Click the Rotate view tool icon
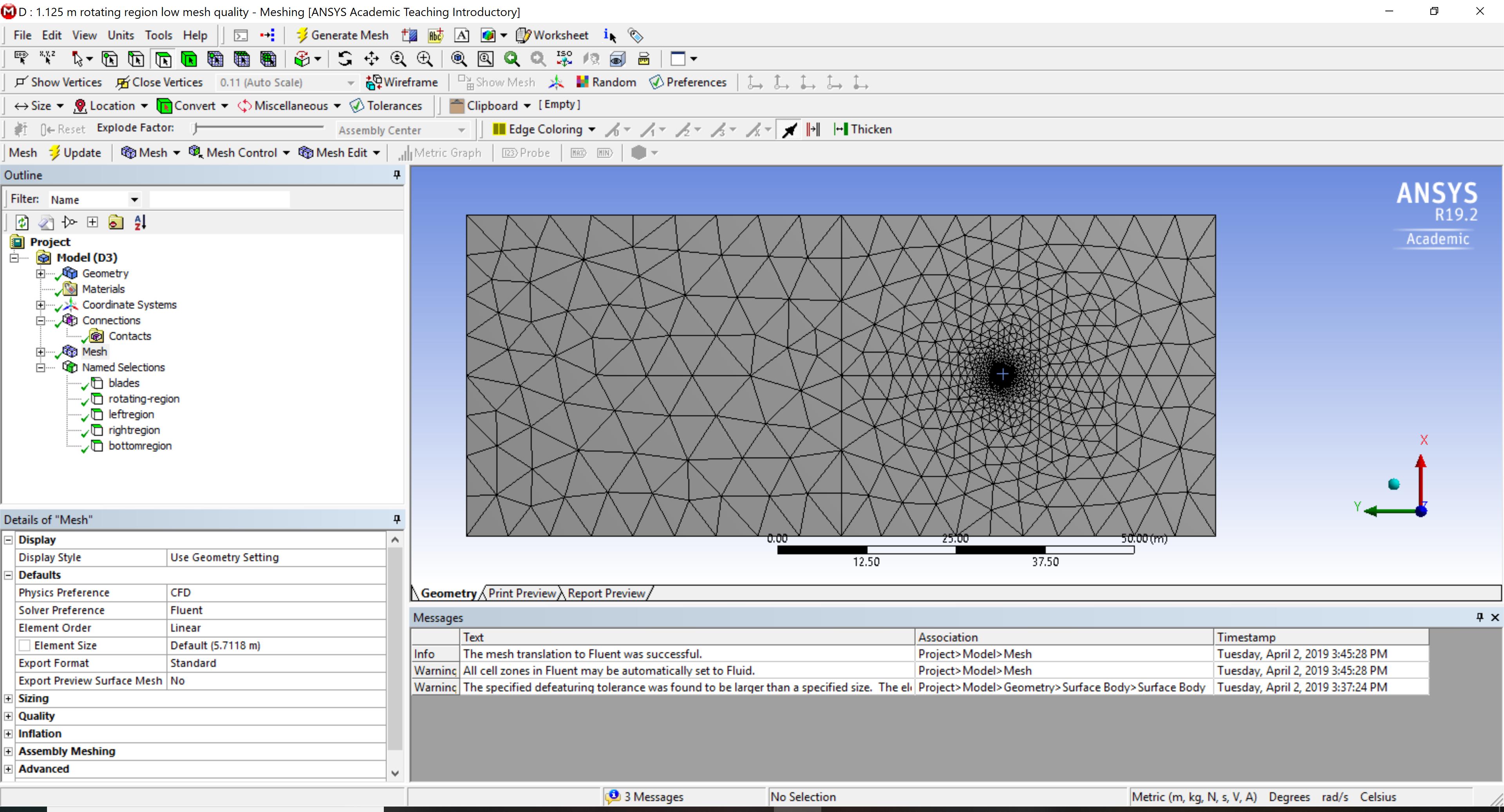The width and height of the screenshot is (1504, 812). 345,59
